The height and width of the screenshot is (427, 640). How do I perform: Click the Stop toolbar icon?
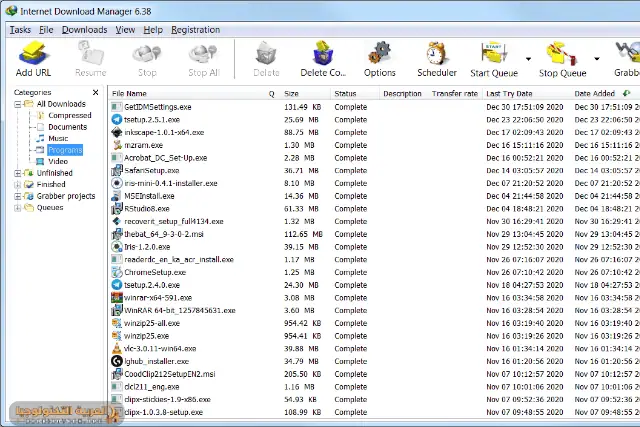click(147, 54)
